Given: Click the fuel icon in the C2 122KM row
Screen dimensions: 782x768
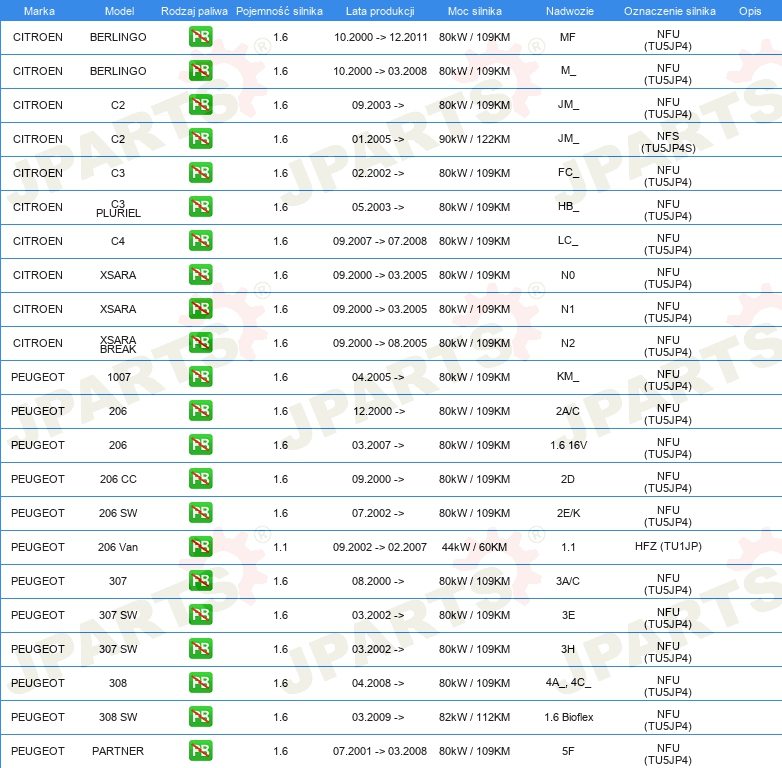Looking at the screenshot, I should click(200, 139).
